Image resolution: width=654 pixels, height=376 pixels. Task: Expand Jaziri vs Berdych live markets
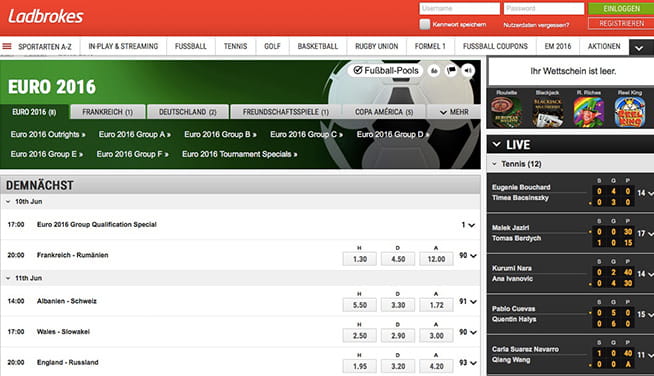coord(645,233)
